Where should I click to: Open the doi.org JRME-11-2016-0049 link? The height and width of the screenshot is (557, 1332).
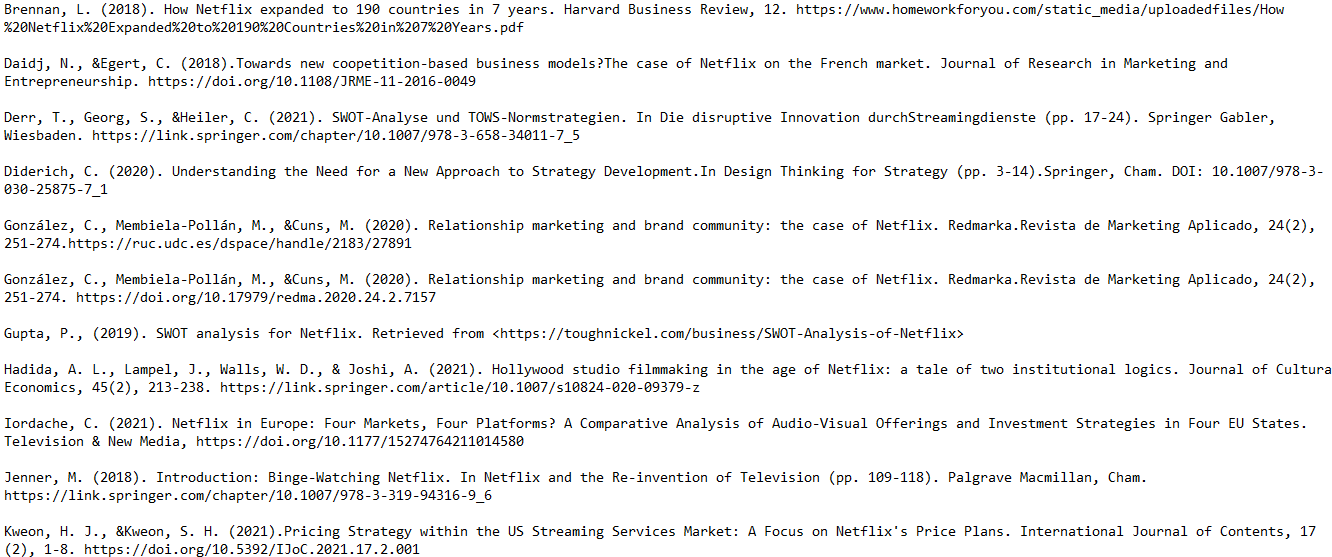312,81
